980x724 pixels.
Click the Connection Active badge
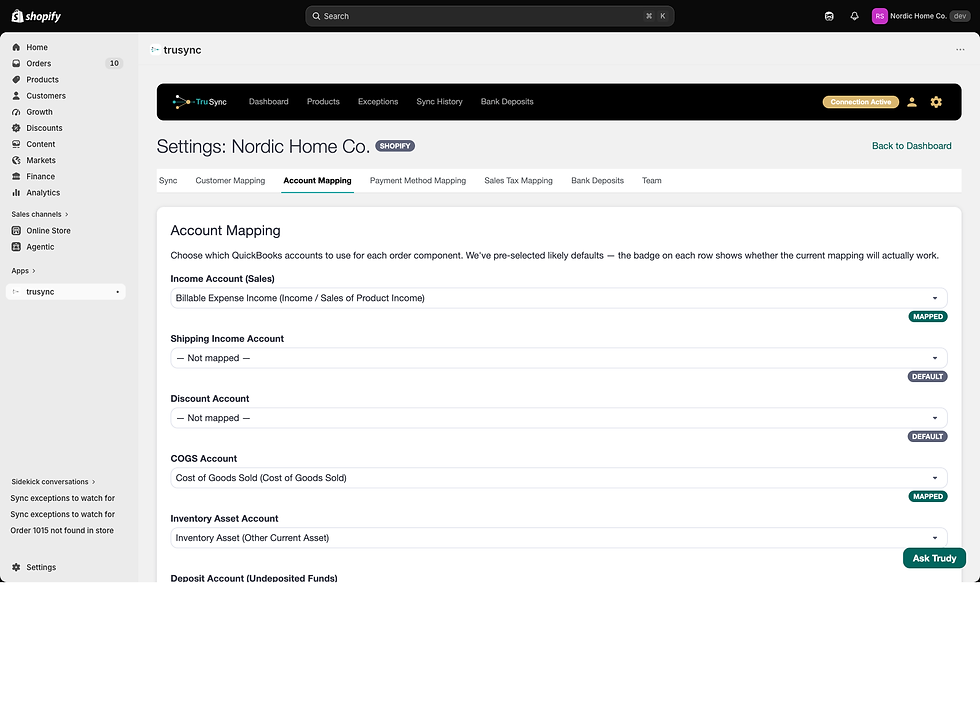[861, 102]
